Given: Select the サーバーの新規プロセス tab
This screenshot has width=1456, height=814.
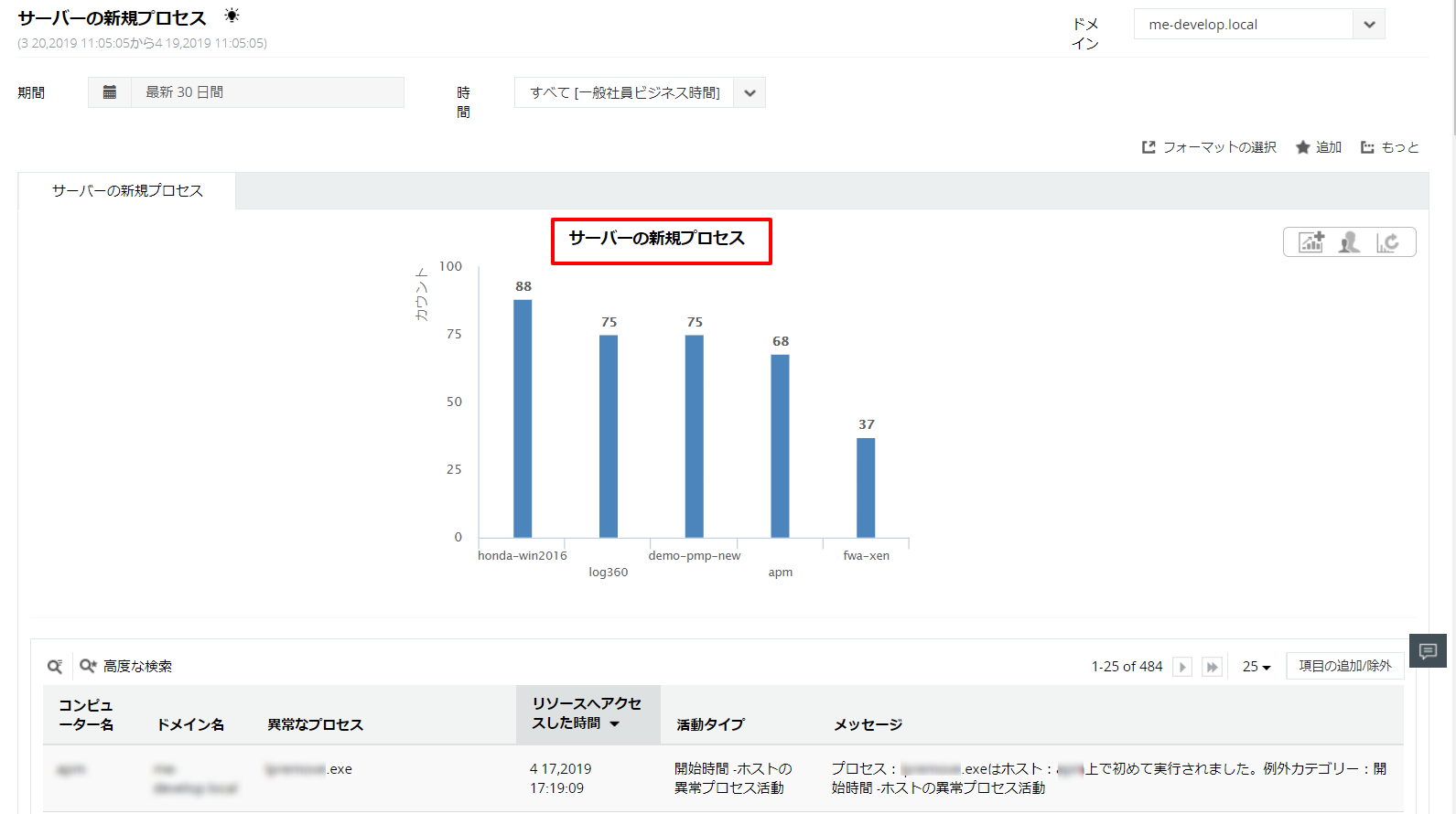Looking at the screenshot, I should point(127,191).
